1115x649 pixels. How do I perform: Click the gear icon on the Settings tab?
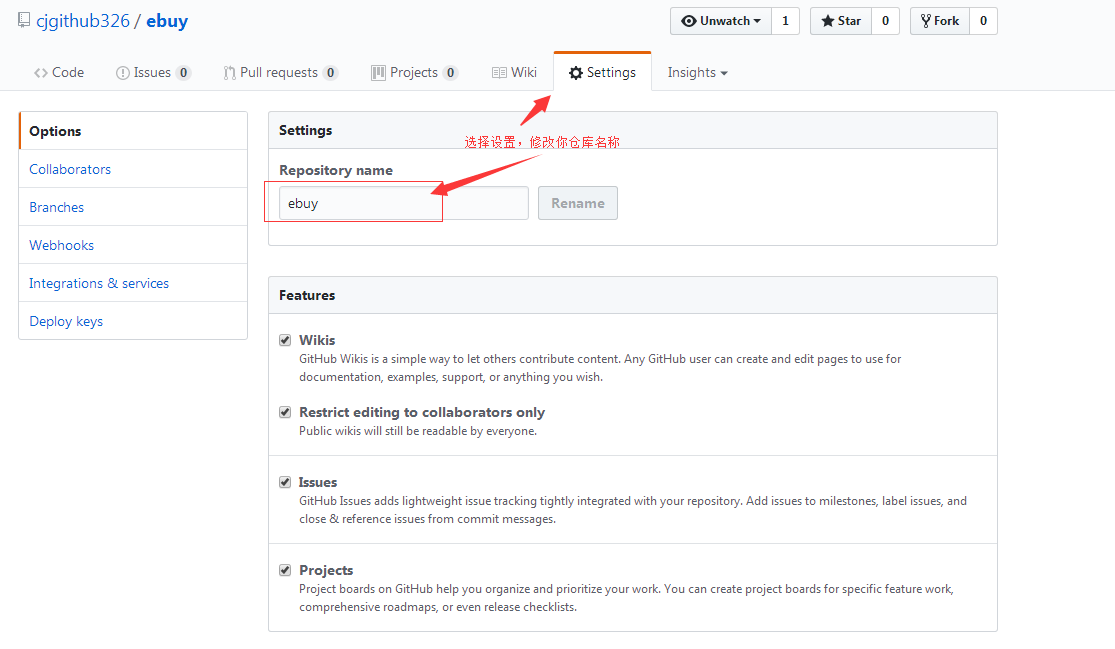click(576, 73)
